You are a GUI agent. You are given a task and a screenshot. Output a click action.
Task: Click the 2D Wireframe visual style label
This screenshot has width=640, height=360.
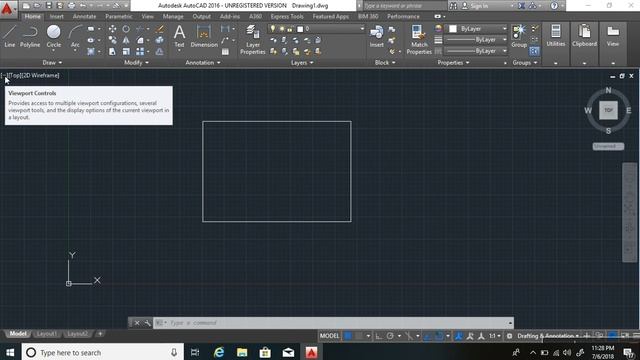pos(40,75)
